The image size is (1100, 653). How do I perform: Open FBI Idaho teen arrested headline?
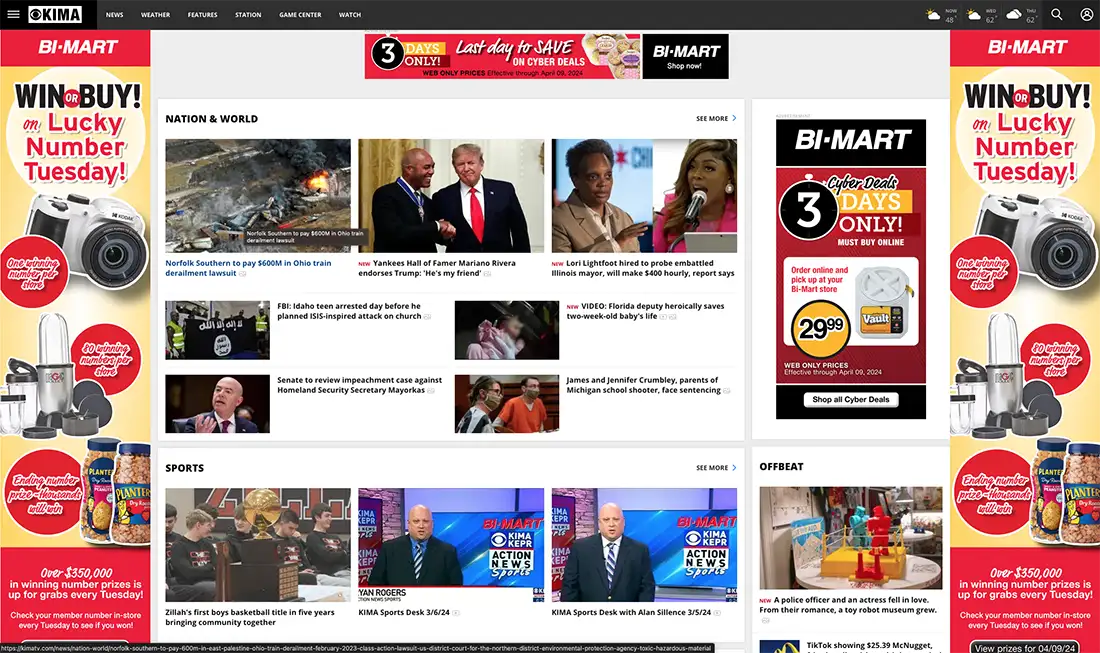(x=349, y=311)
